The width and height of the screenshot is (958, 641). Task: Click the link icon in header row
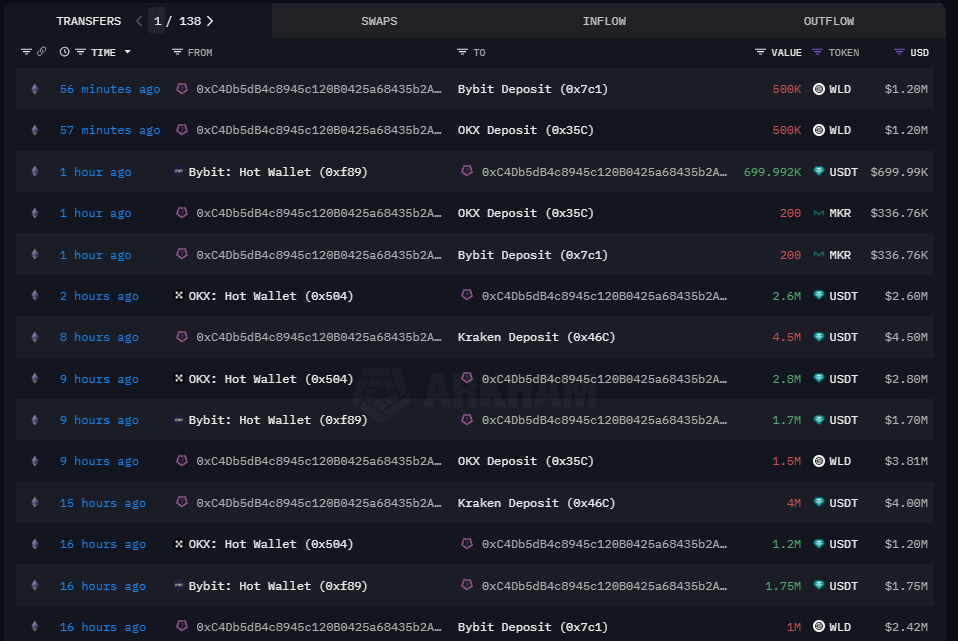(x=41, y=52)
